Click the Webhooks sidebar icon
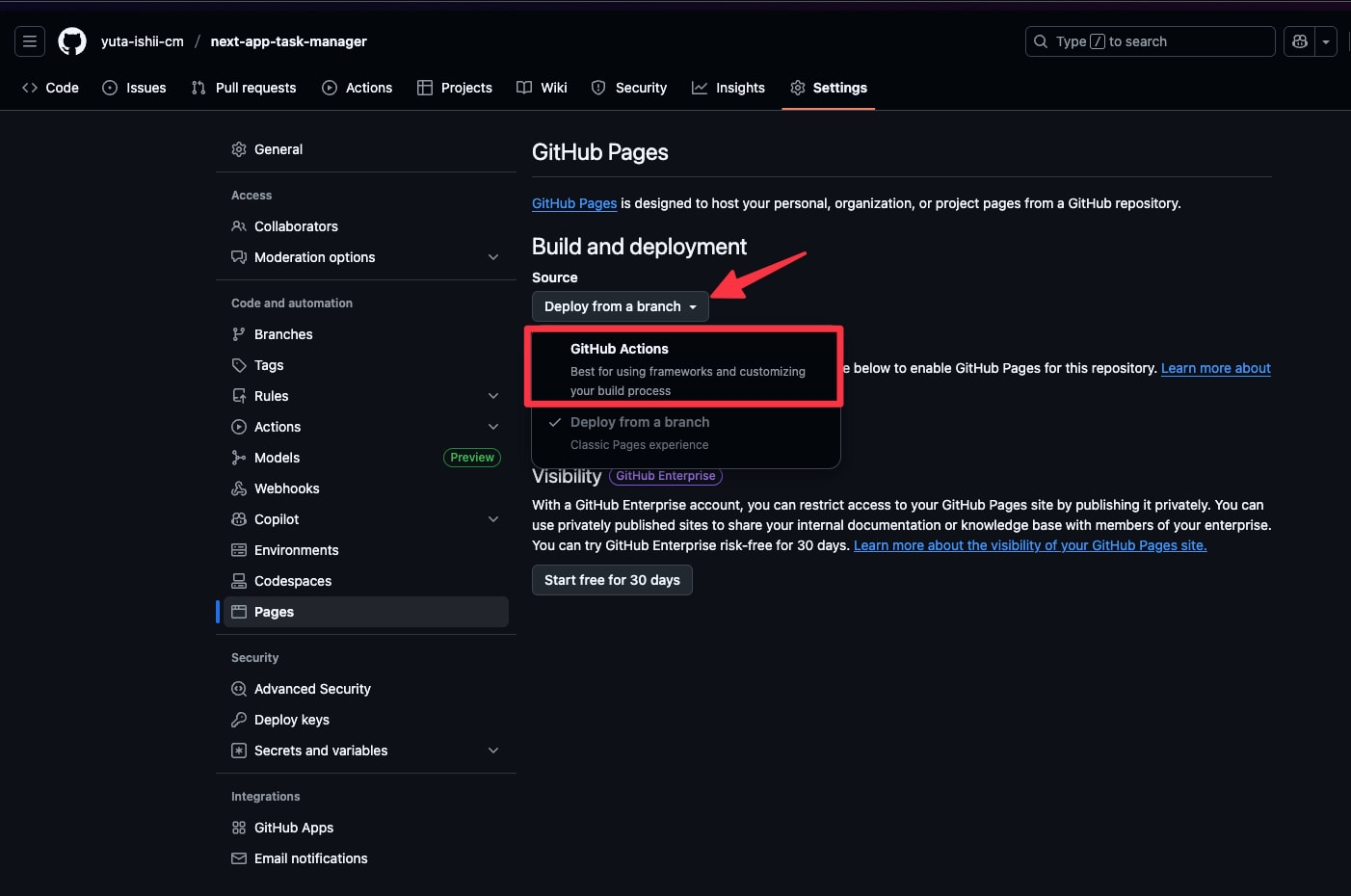Image resolution: width=1351 pixels, height=896 pixels. pyautogui.click(x=239, y=488)
